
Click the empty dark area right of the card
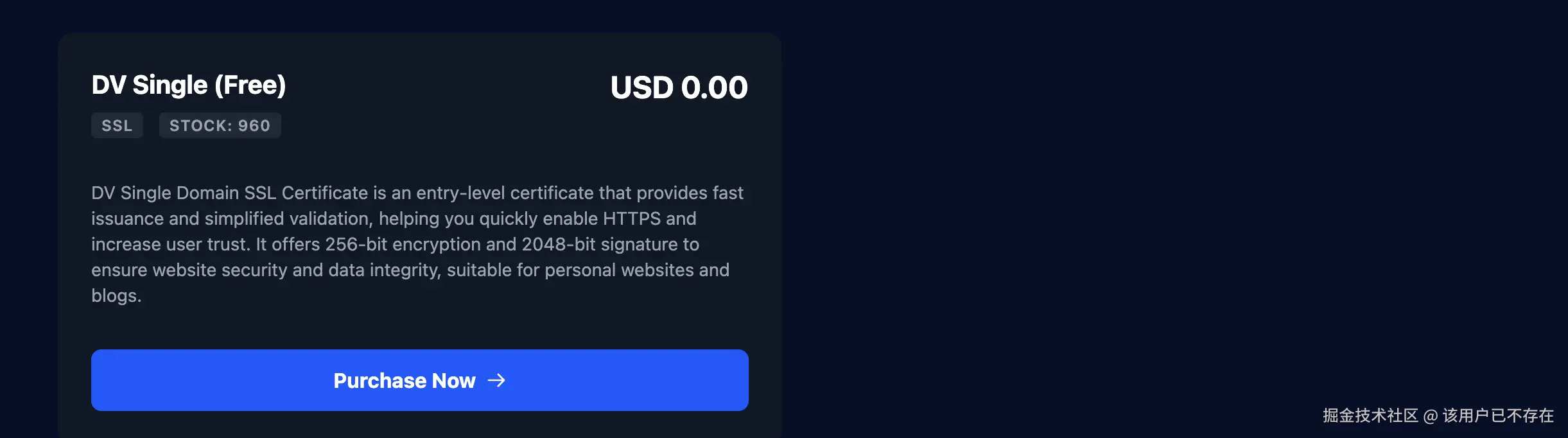[x=1156, y=193]
